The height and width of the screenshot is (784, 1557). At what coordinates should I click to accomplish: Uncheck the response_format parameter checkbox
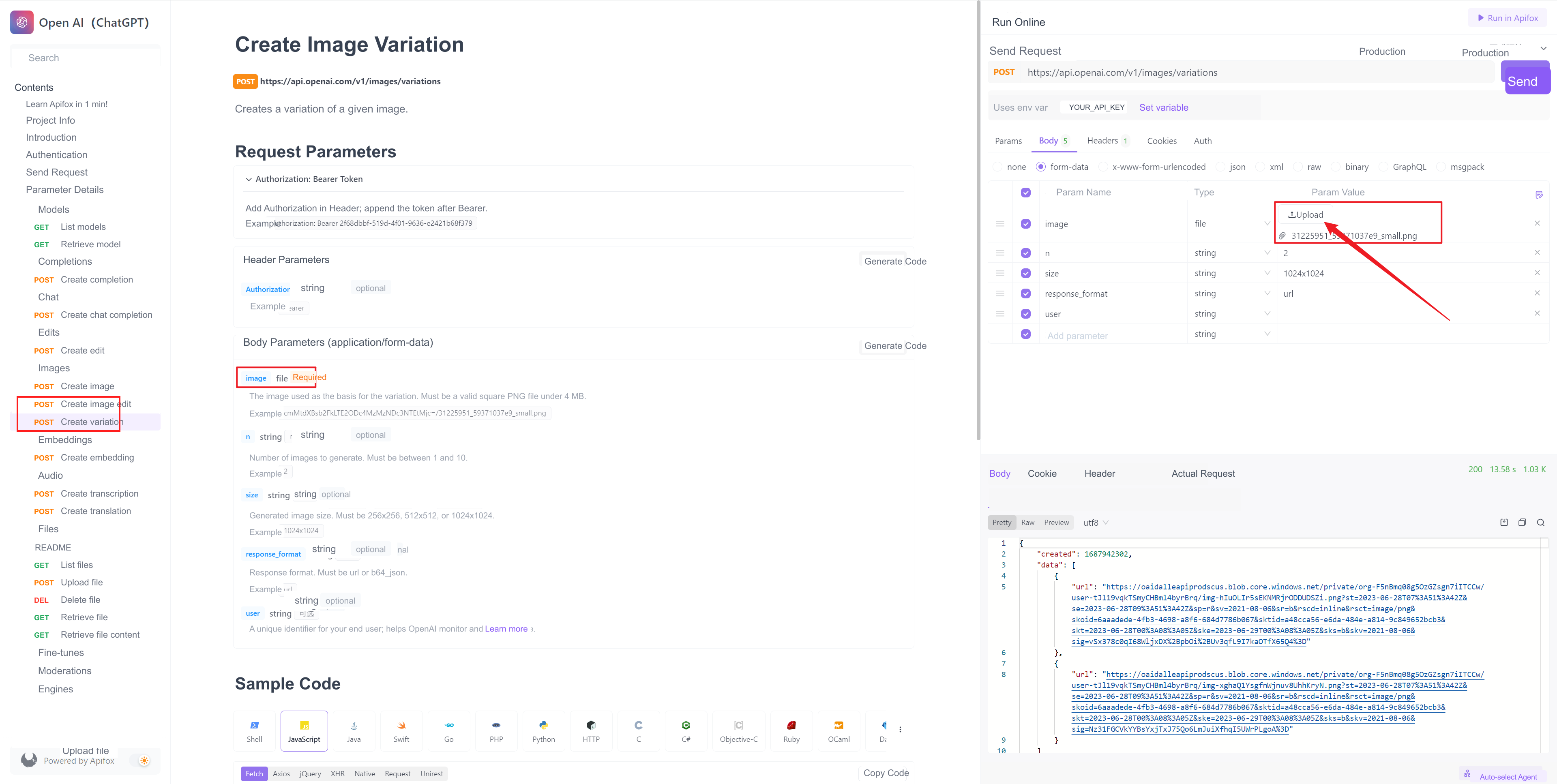click(x=1026, y=293)
